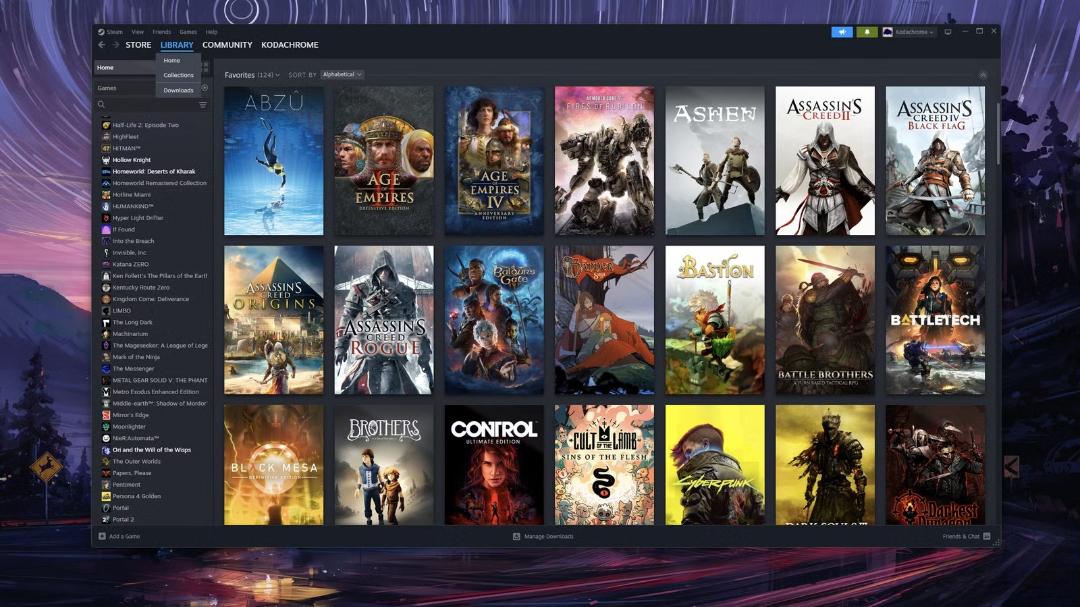Select Collections from the Library menu
The width and height of the screenshot is (1080, 607).
pos(178,74)
